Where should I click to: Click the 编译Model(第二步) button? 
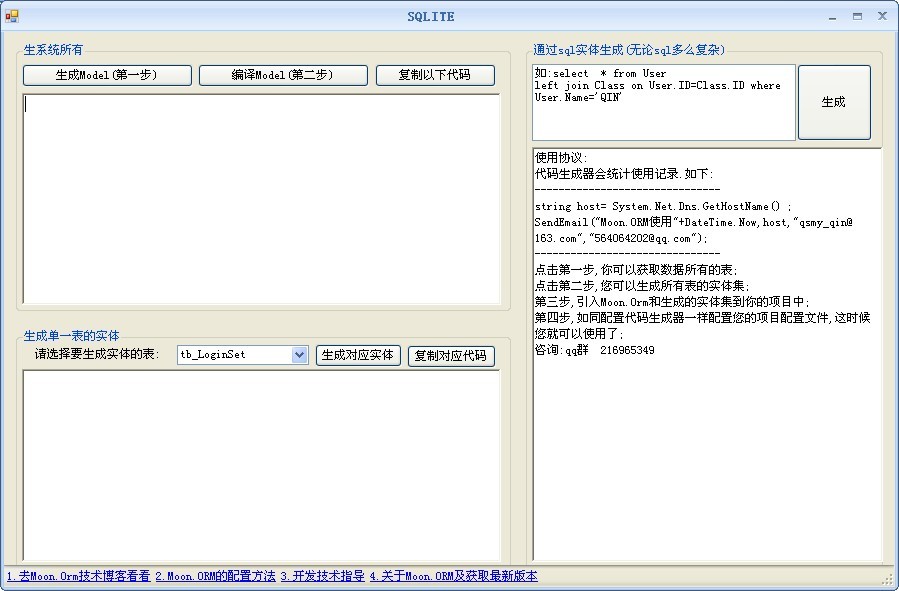pyautogui.click(x=283, y=75)
